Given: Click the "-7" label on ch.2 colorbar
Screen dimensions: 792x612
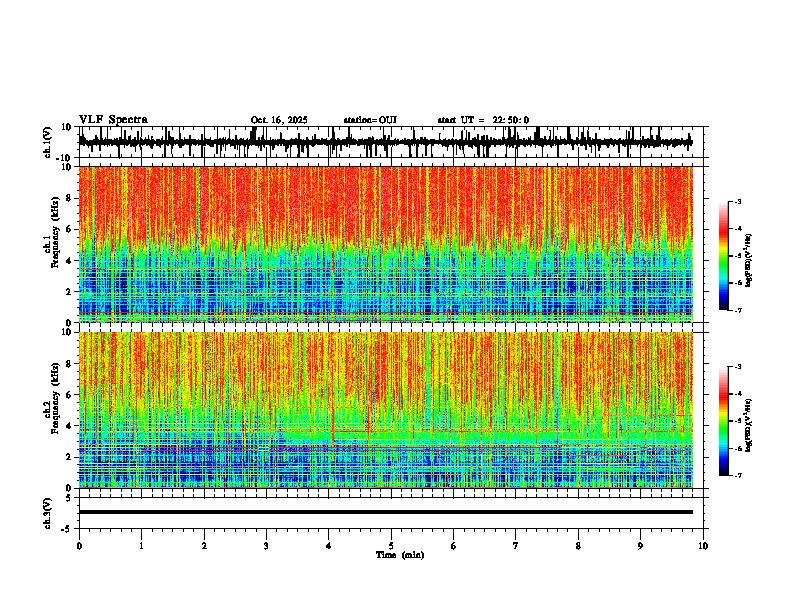Looking at the screenshot, I should coord(737,476).
